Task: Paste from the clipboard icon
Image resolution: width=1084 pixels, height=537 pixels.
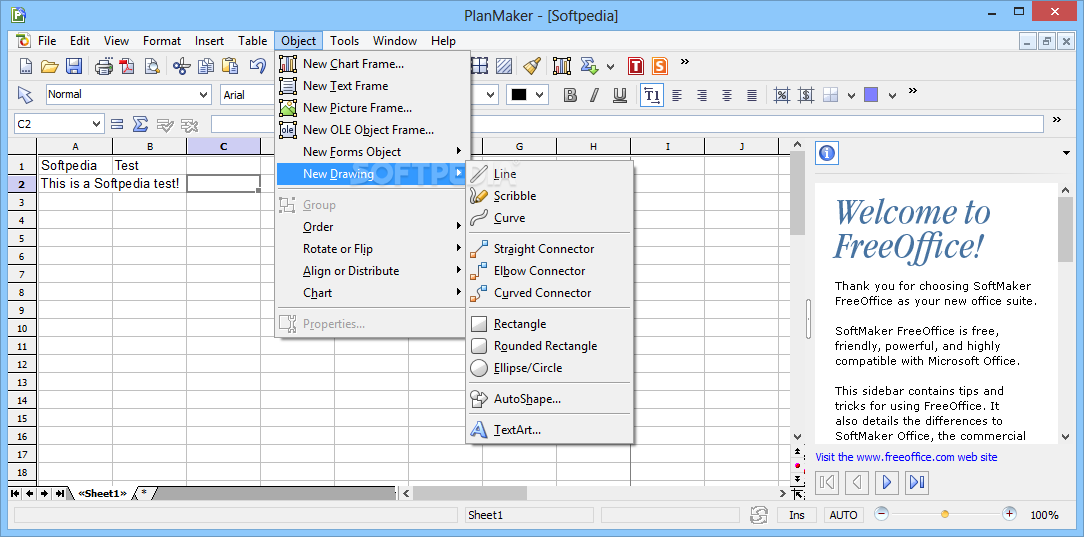Action: click(230, 66)
